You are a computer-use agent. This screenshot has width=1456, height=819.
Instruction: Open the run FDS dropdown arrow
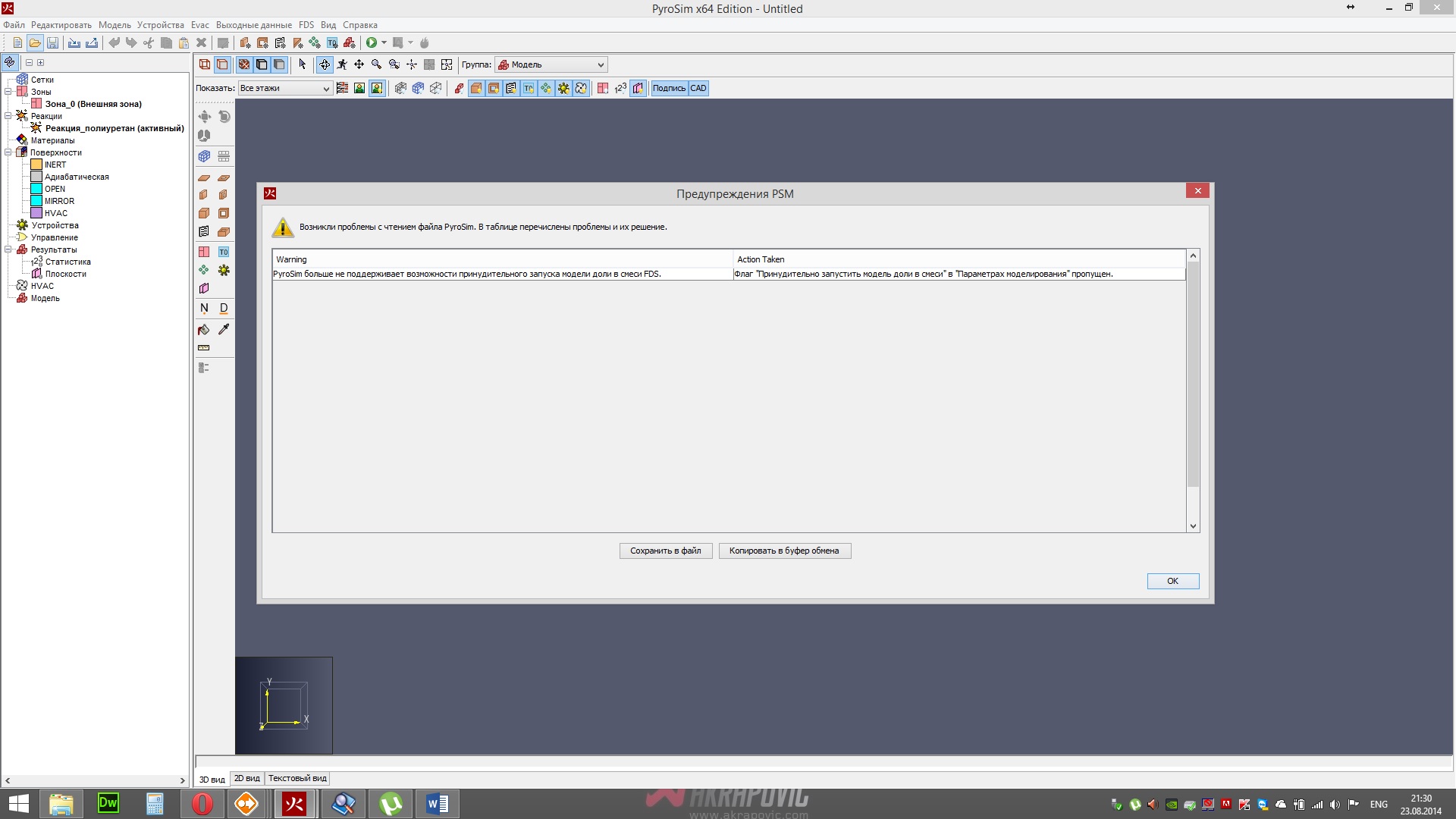(x=384, y=43)
